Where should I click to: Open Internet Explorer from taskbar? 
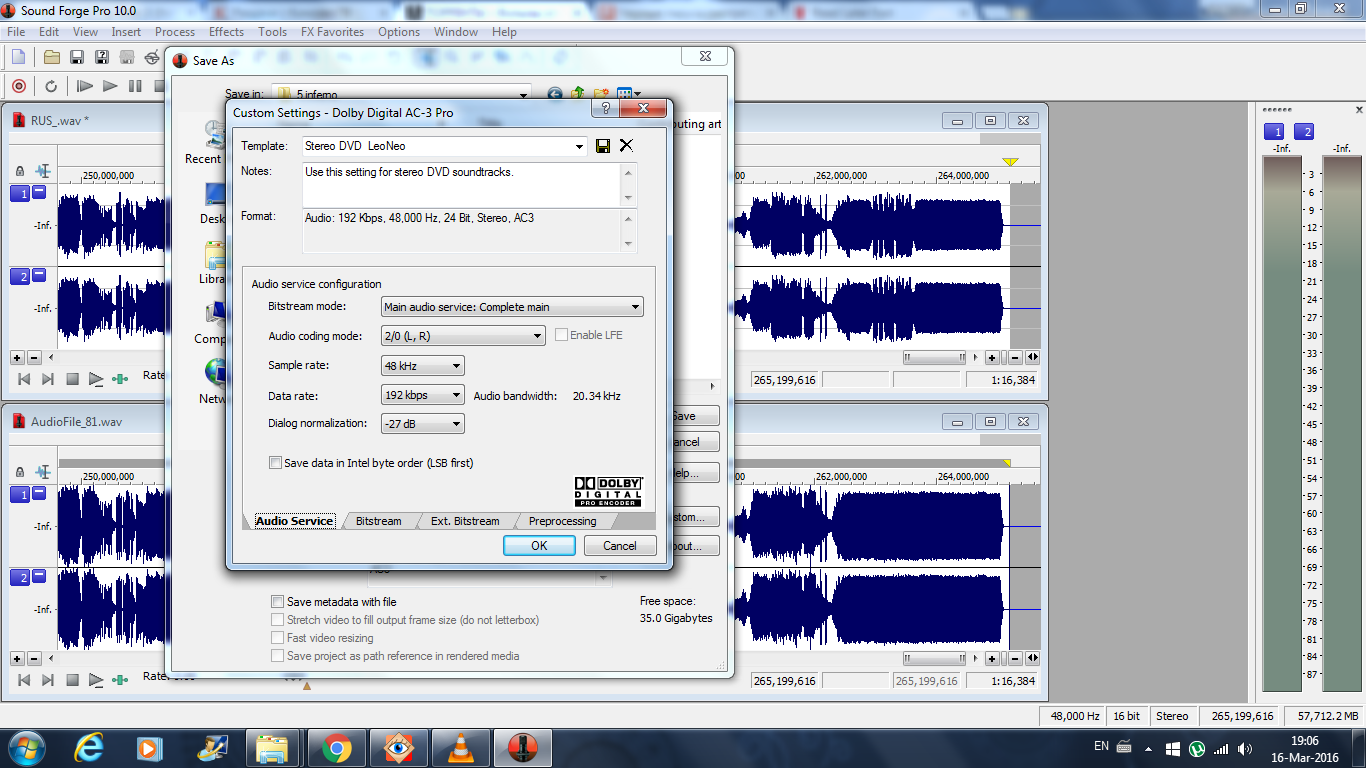pos(90,747)
